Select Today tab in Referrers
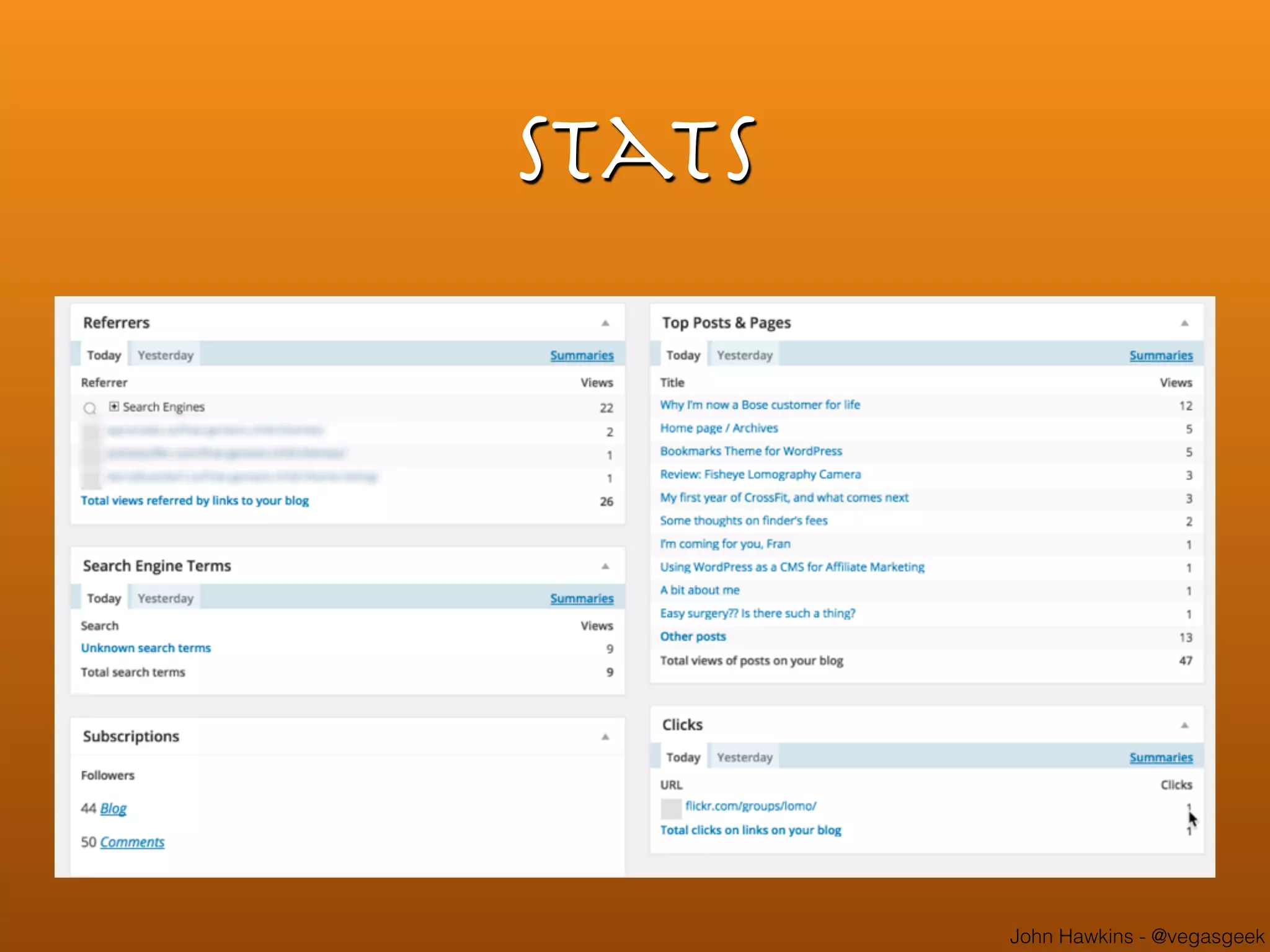 [x=104, y=355]
